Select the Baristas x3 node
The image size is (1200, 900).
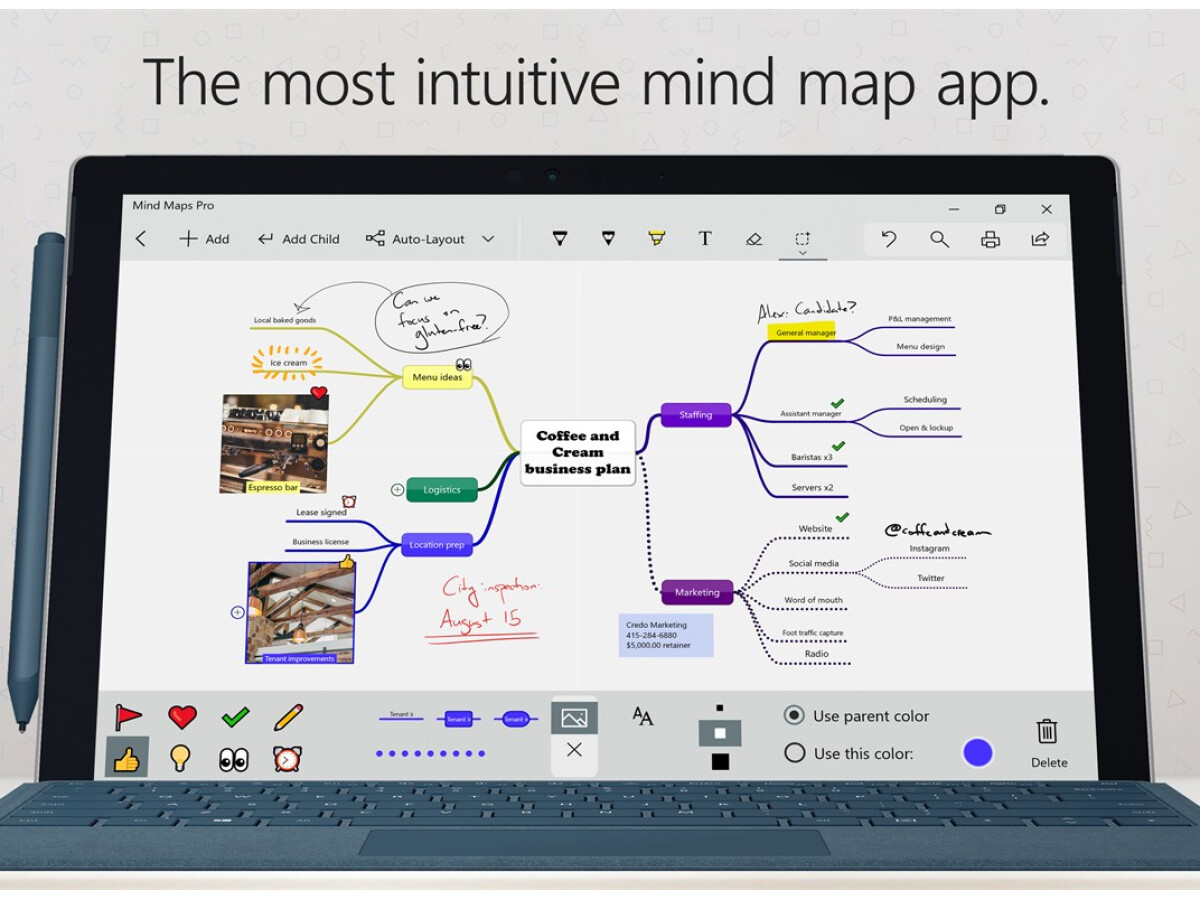click(x=812, y=457)
